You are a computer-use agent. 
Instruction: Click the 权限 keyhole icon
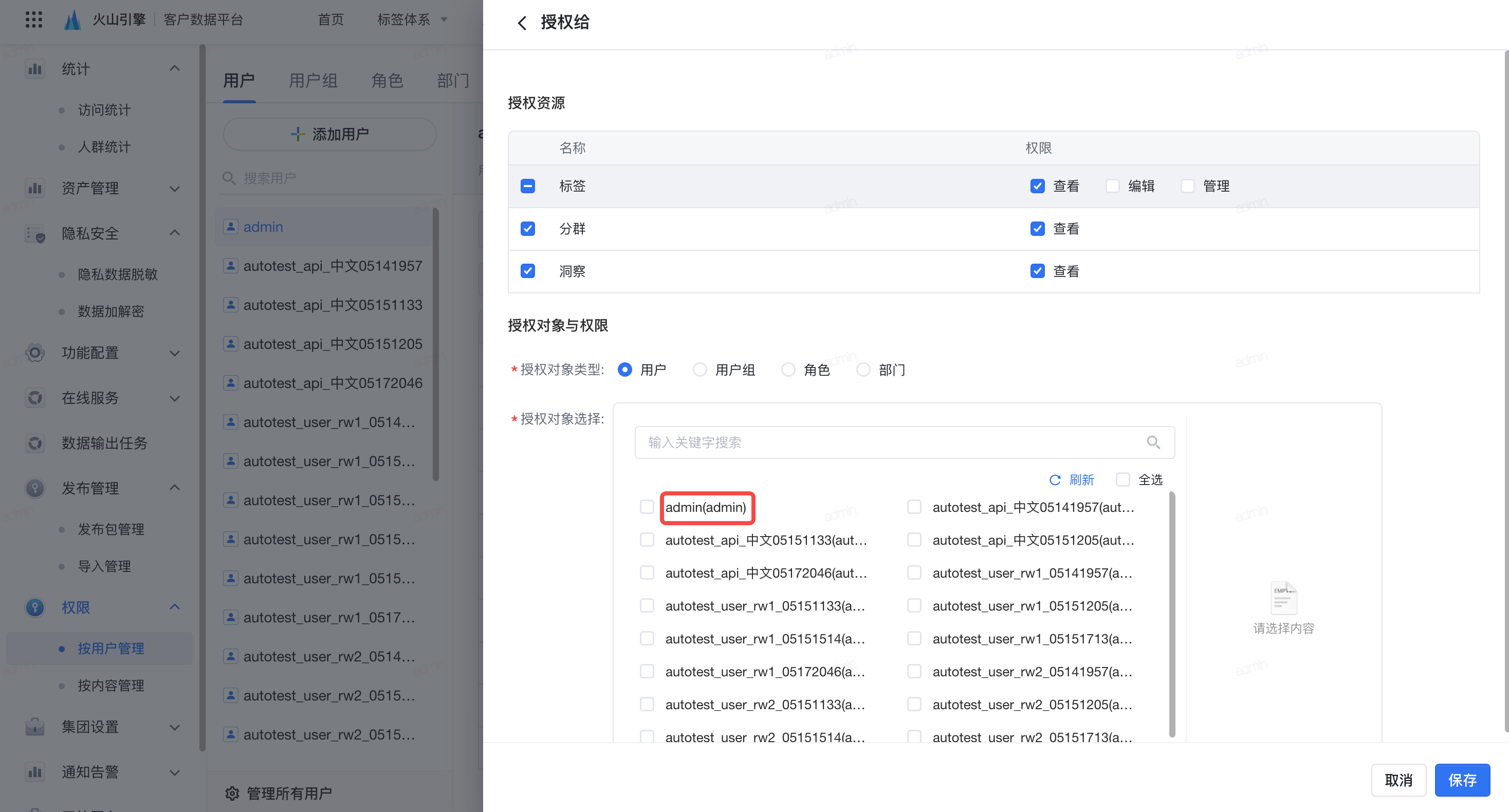[35, 607]
